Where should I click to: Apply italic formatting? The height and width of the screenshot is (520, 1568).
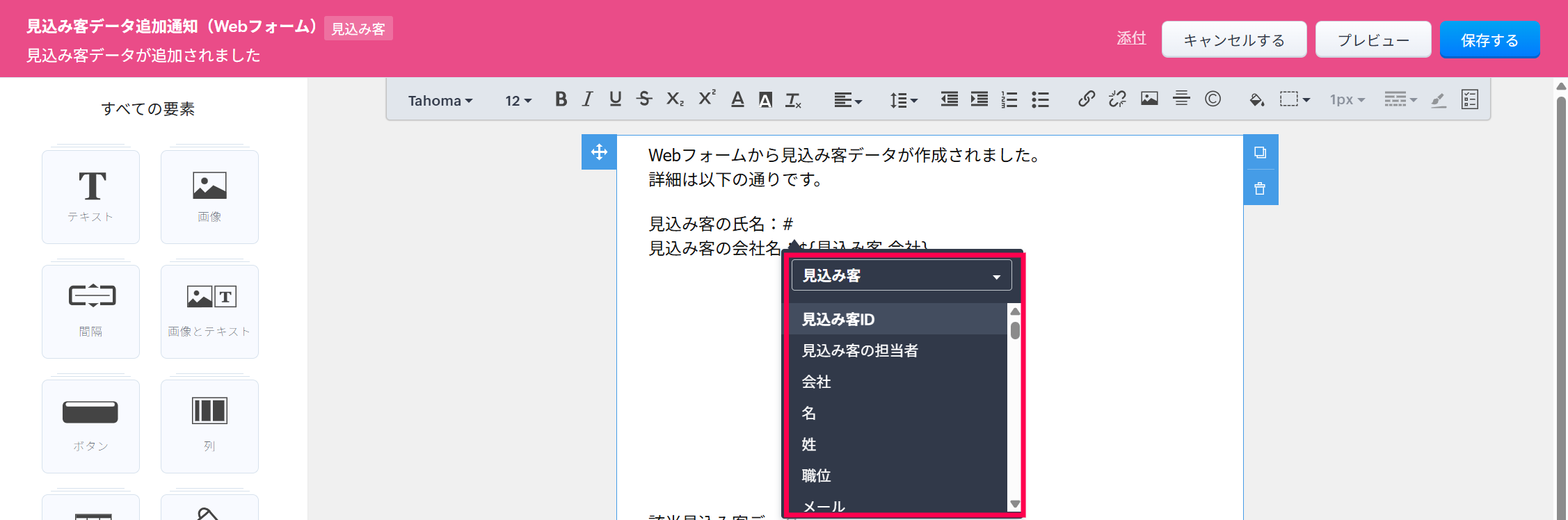(588, 99)
